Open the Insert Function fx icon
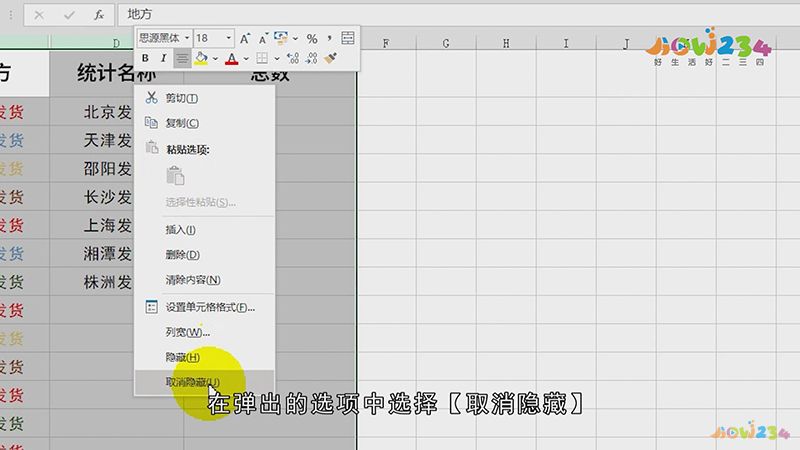Image resolution: width=800 pixels, height=450 pixels. click(x=99, y=15)
